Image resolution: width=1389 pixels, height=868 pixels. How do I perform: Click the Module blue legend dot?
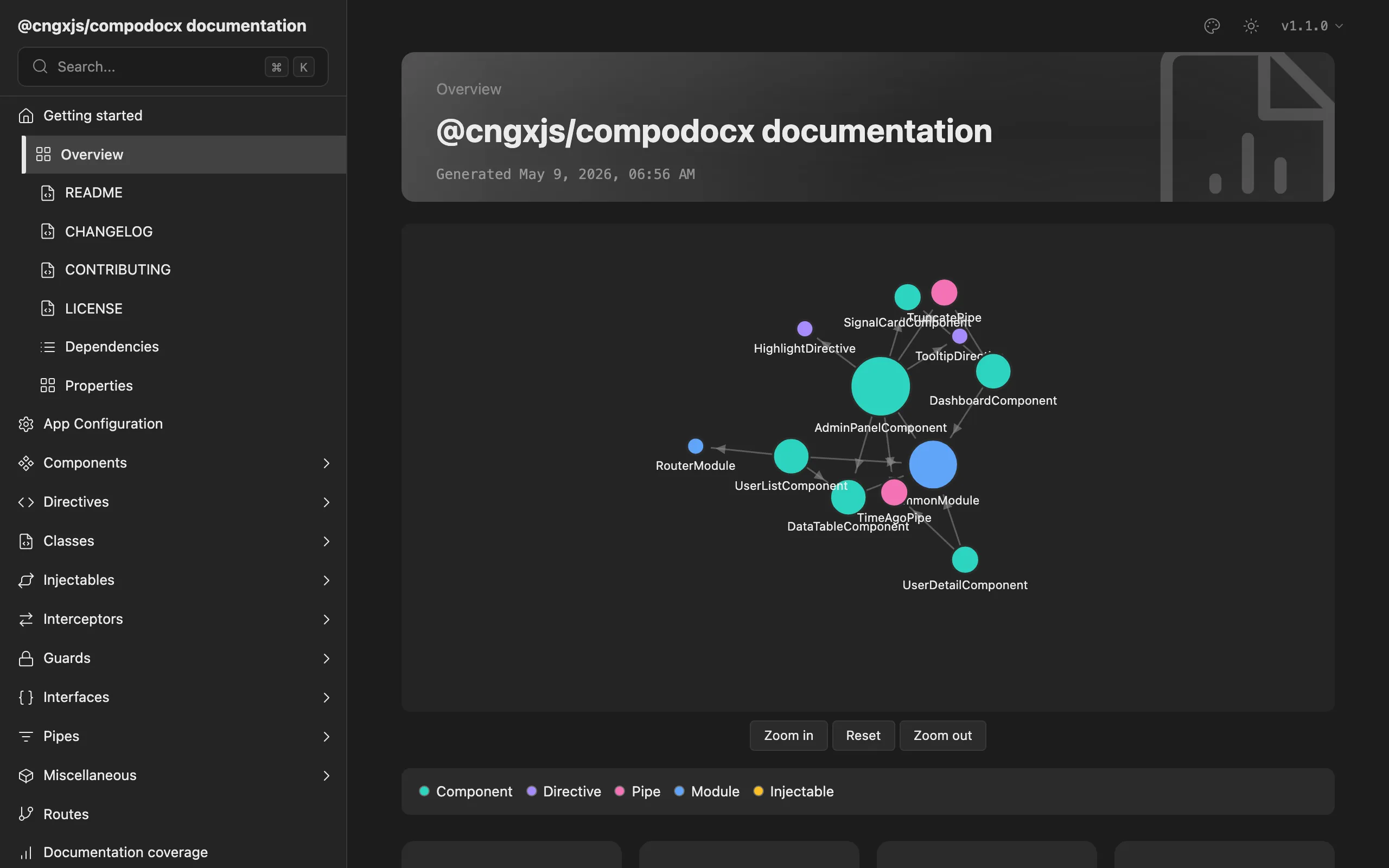pyautogui.click(x=679, y=791)
